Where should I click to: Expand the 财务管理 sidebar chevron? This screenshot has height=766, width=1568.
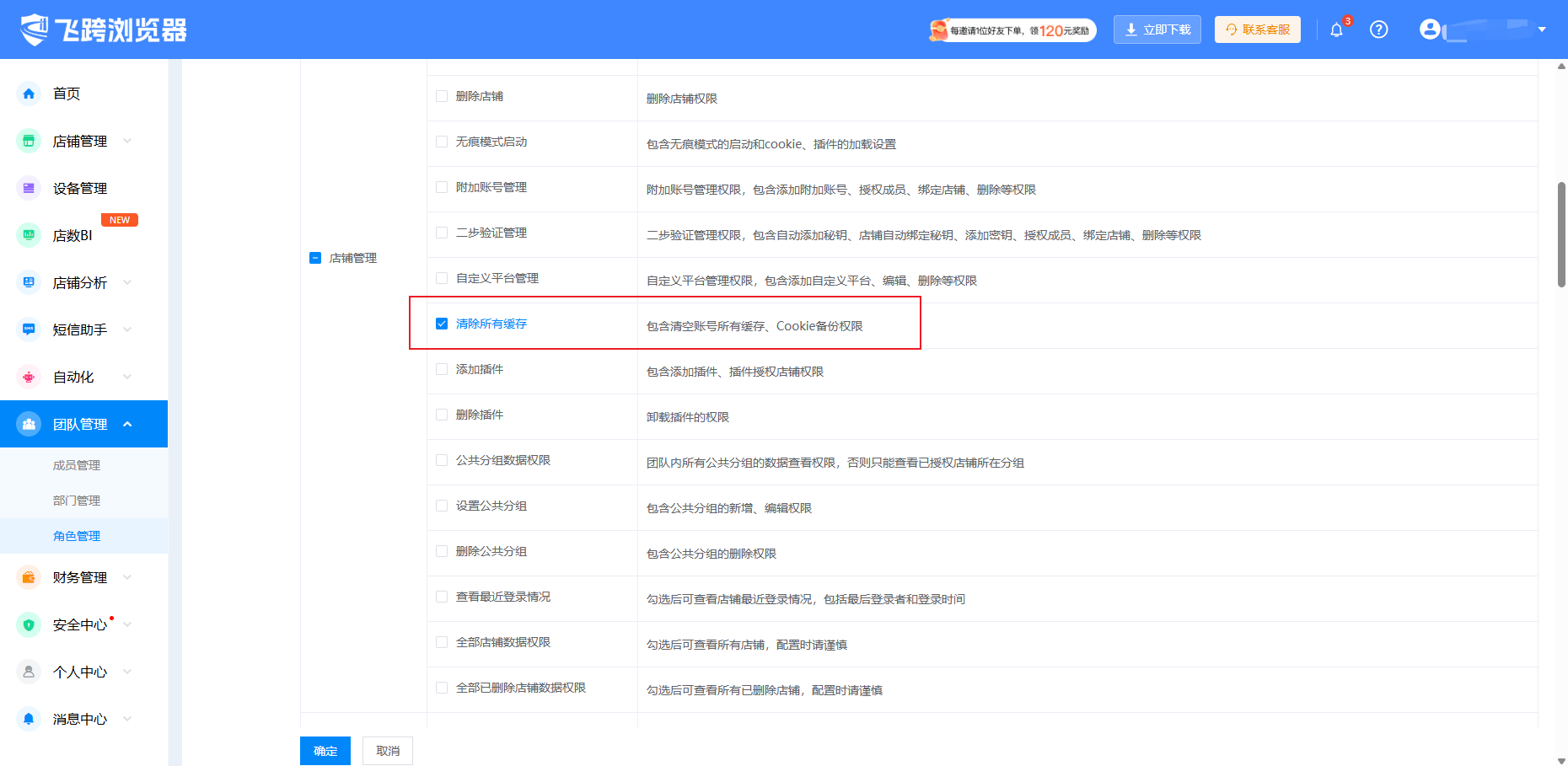[x=127, y=577]
